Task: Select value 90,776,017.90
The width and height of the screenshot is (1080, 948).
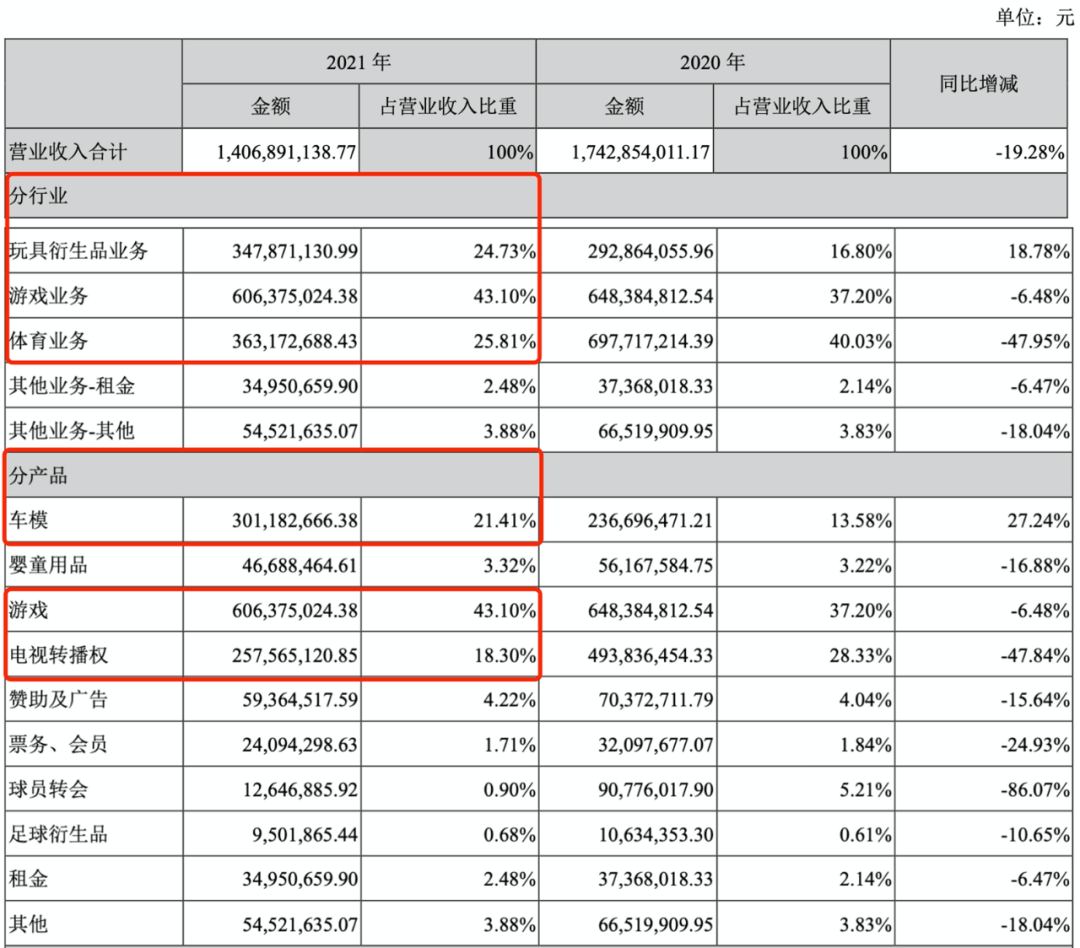Action: [655, 790]
